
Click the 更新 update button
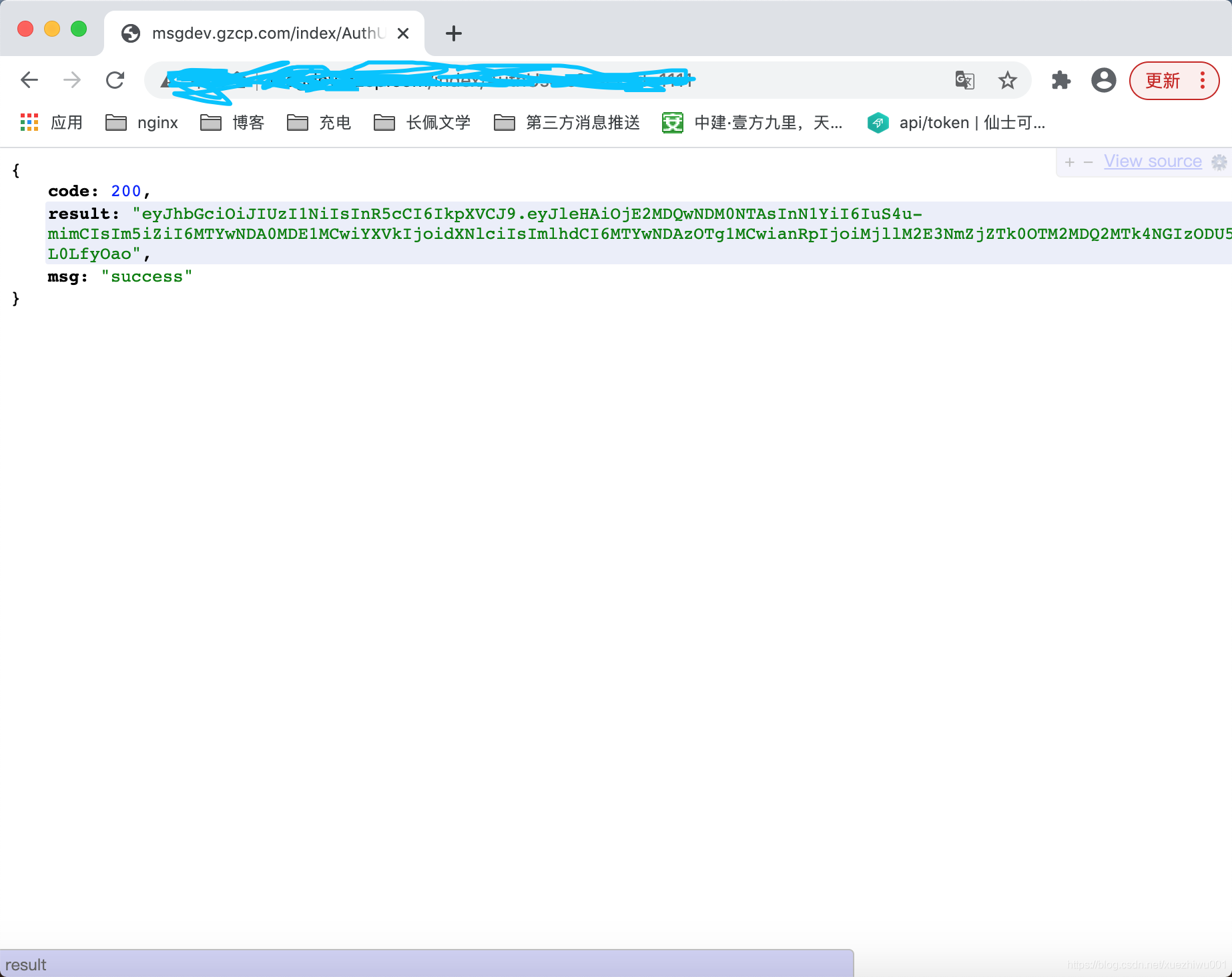tap(1163, 81)
